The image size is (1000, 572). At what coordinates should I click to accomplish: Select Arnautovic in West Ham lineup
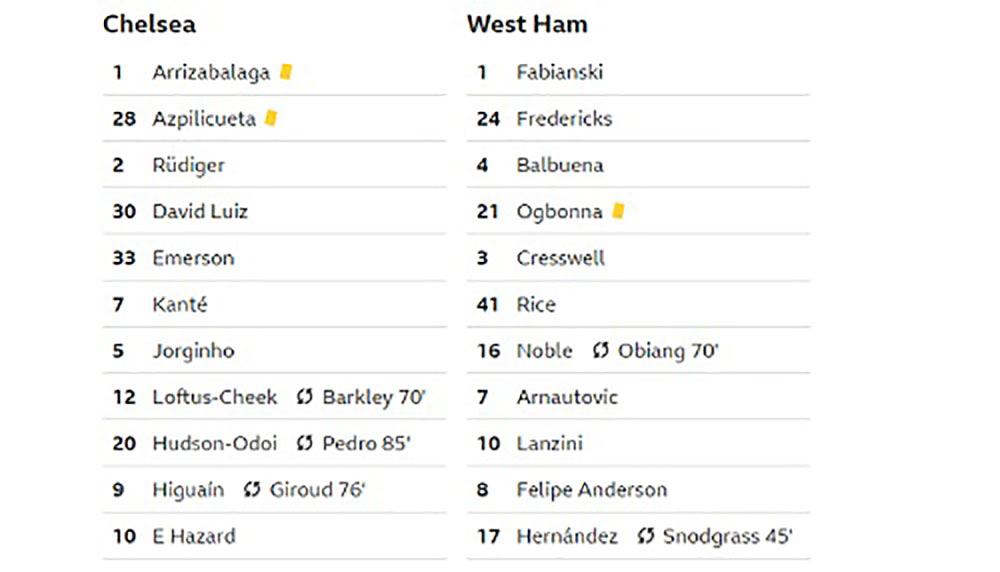click(567, 397)
